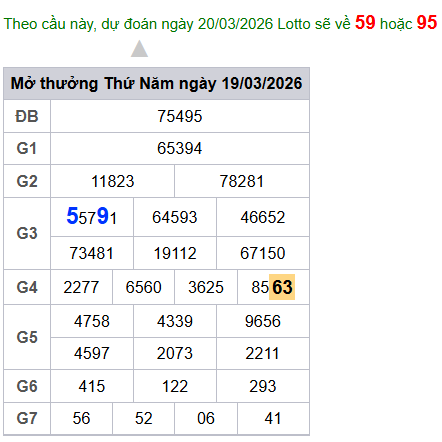Select the G5 number 4758

point(92,321)
